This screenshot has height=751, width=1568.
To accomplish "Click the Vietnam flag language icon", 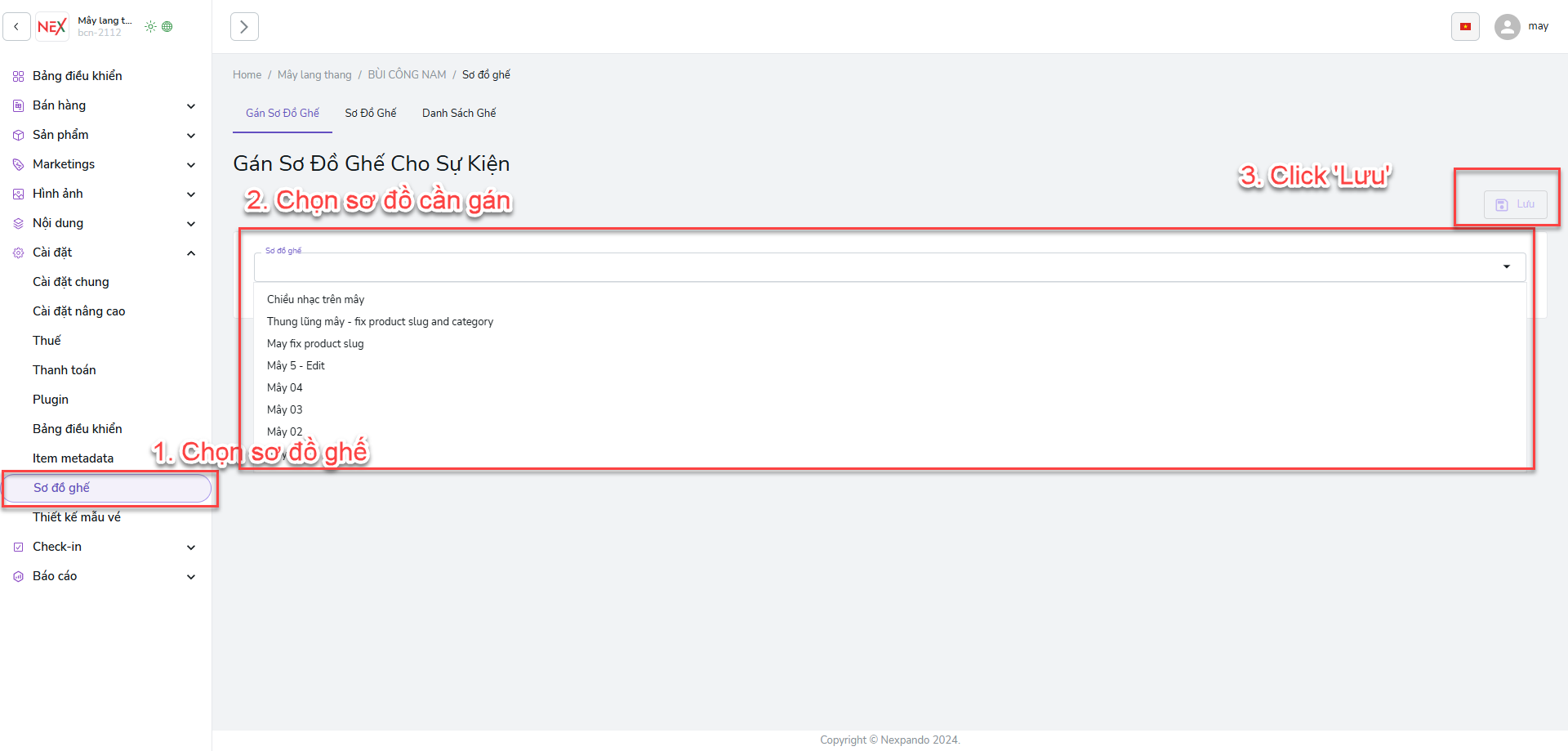I will [x=1465, y=27].
